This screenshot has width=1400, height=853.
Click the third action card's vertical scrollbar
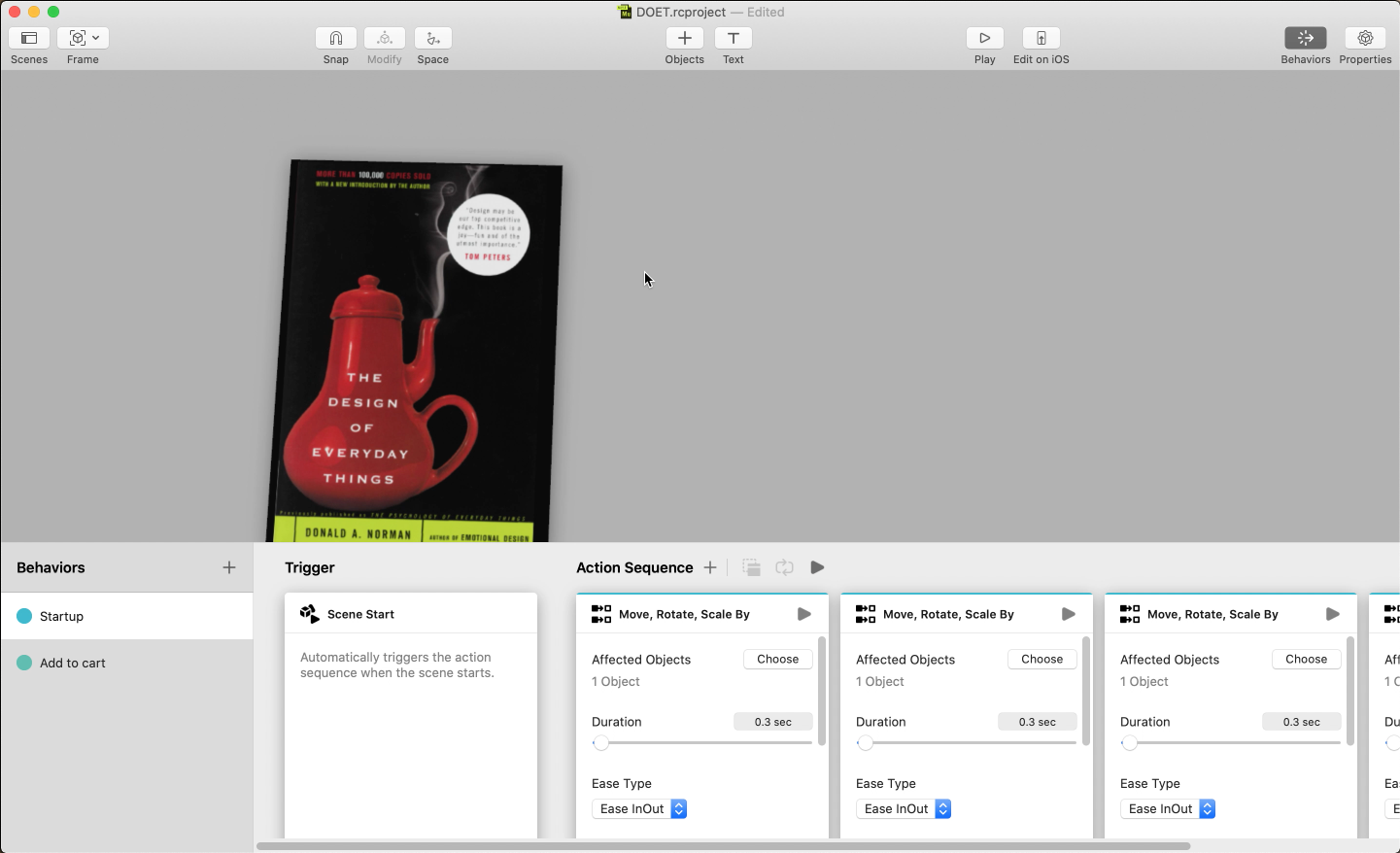tap(1350, 691)
